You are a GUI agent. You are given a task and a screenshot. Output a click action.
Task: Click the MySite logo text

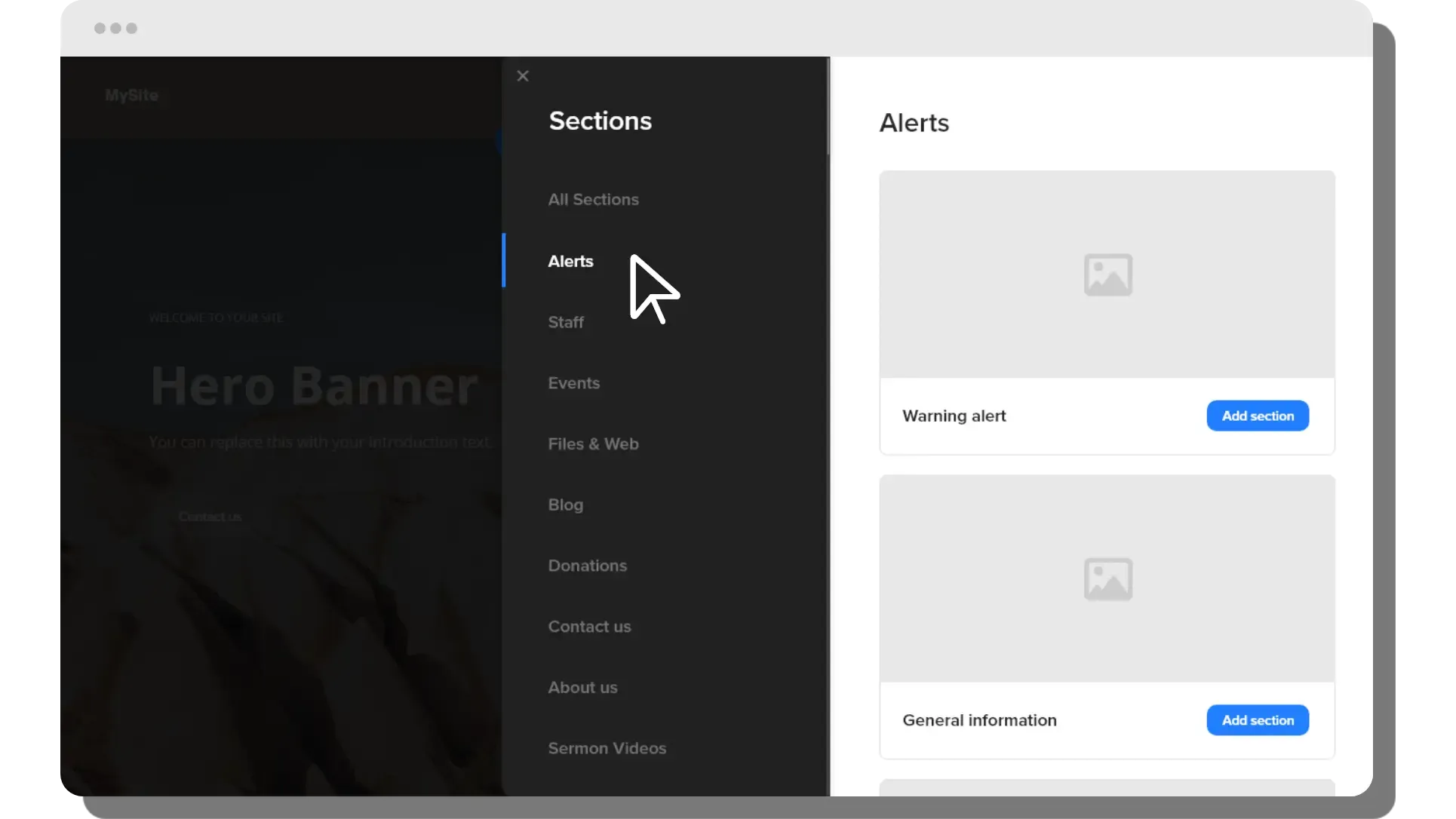[x=131, y=96]
